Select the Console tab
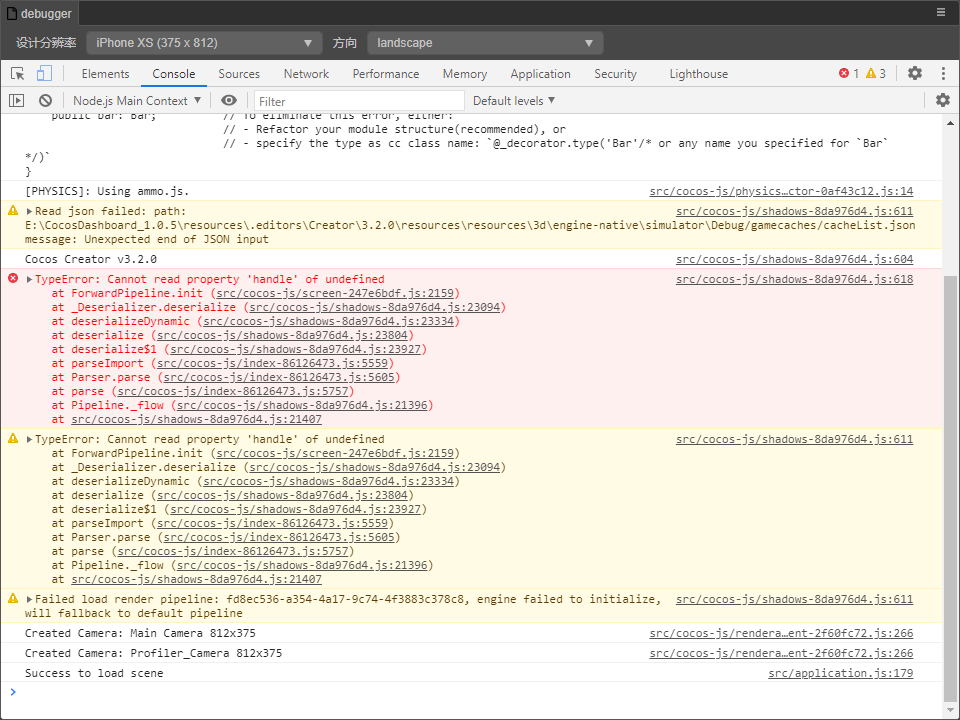960x720 pixels. pyautogui.click(x=173, y=73)
